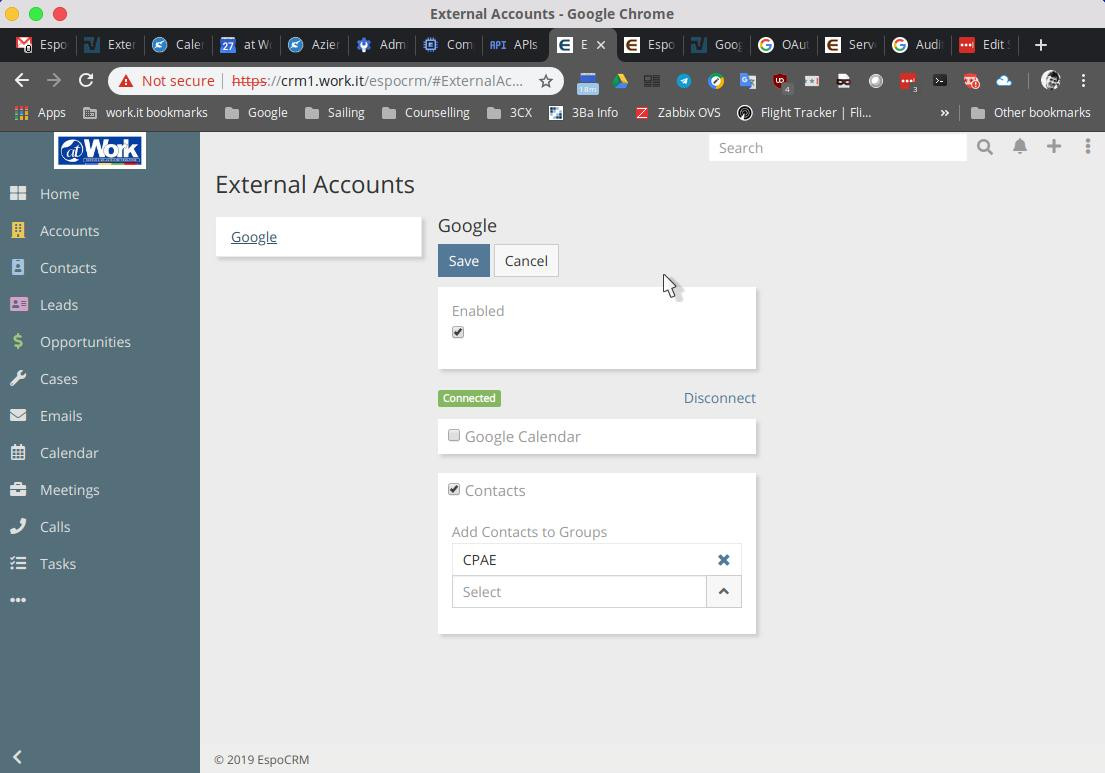Remove CPAE group with X icon

tap(723, 560)
